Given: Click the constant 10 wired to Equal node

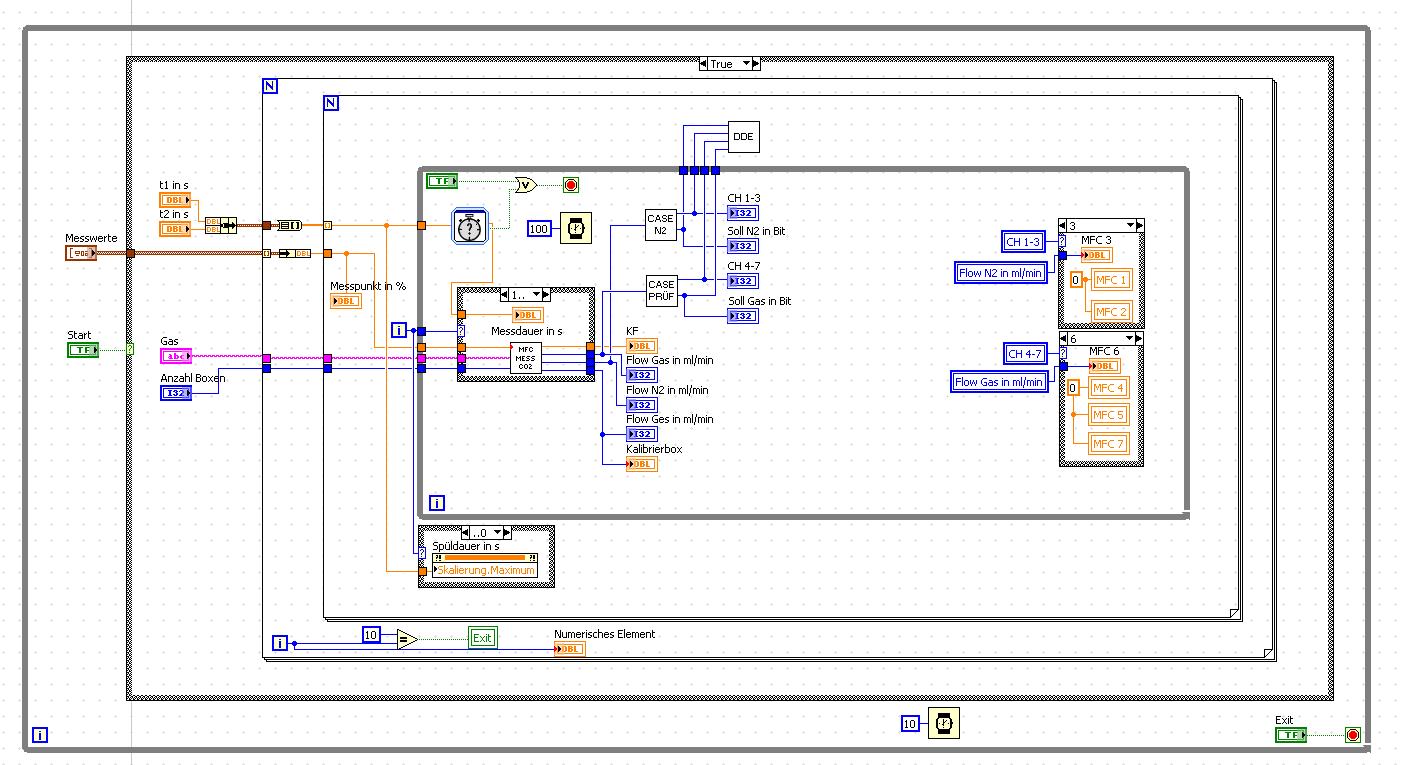Looking at the screenshot, I should [x=371, y=635].
